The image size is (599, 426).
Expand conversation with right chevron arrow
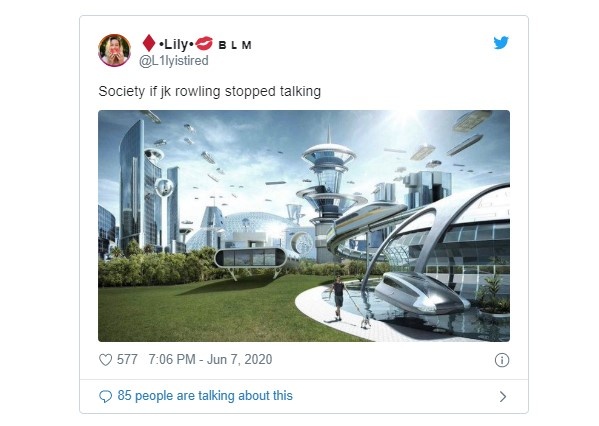[x=503, y=397]
